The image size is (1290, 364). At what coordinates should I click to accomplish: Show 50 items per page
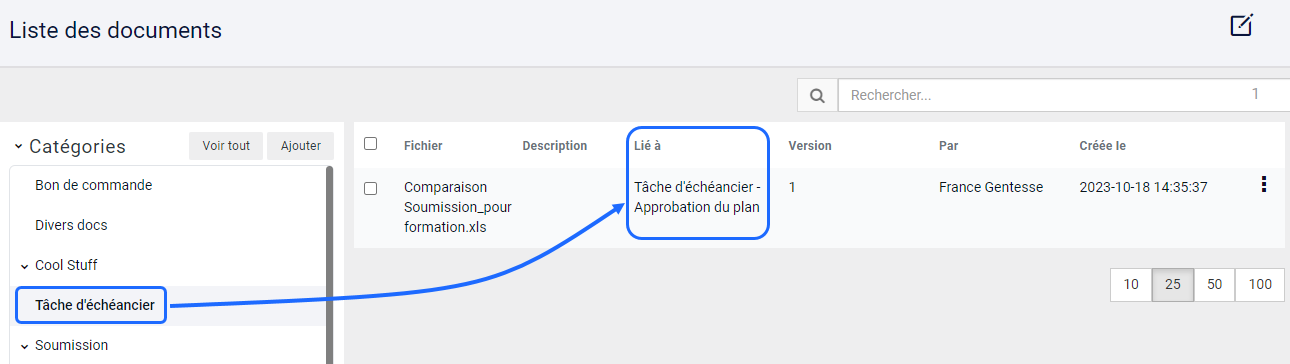click(x=1214, y=284)
